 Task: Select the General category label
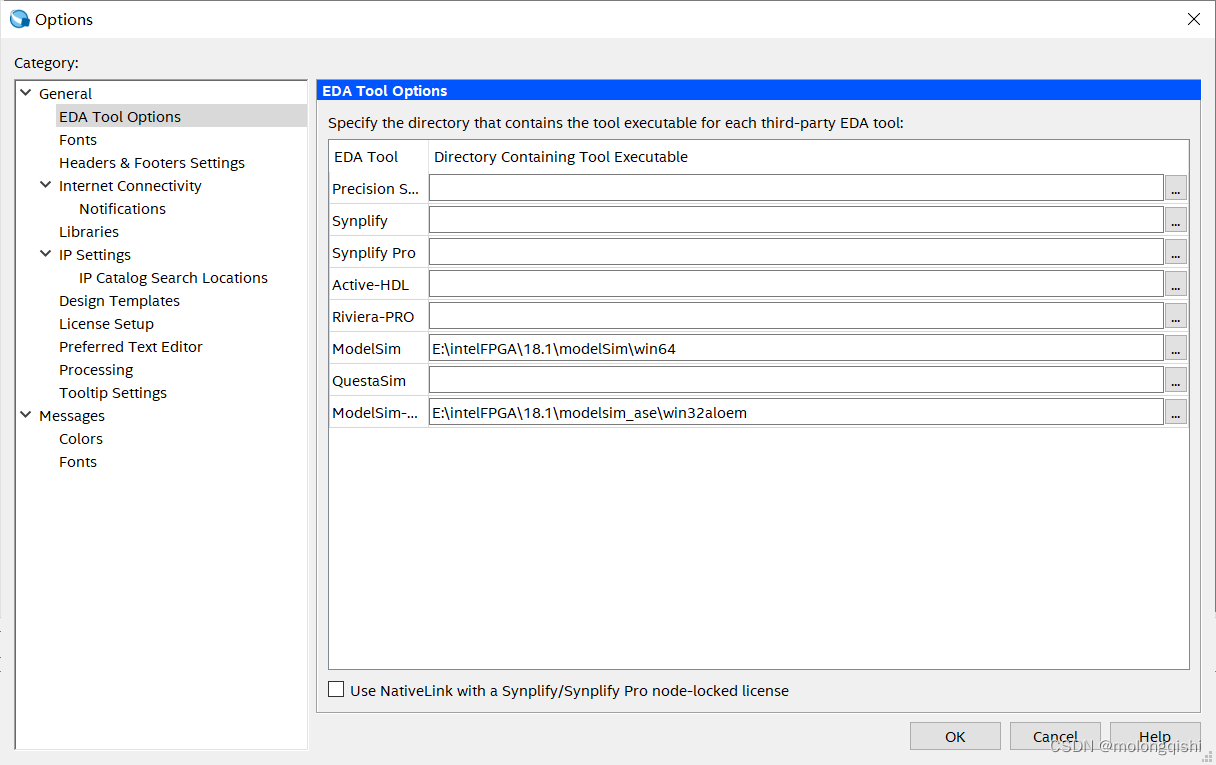tap(65, 93)
